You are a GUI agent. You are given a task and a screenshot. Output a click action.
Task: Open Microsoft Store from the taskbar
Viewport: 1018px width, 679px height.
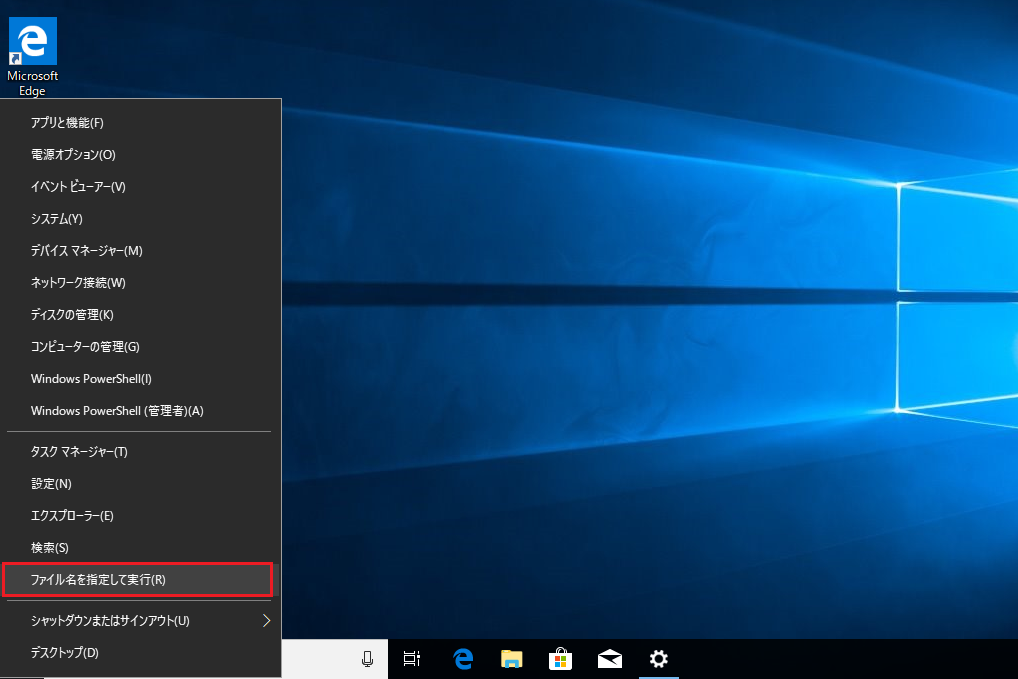[560, 659]
